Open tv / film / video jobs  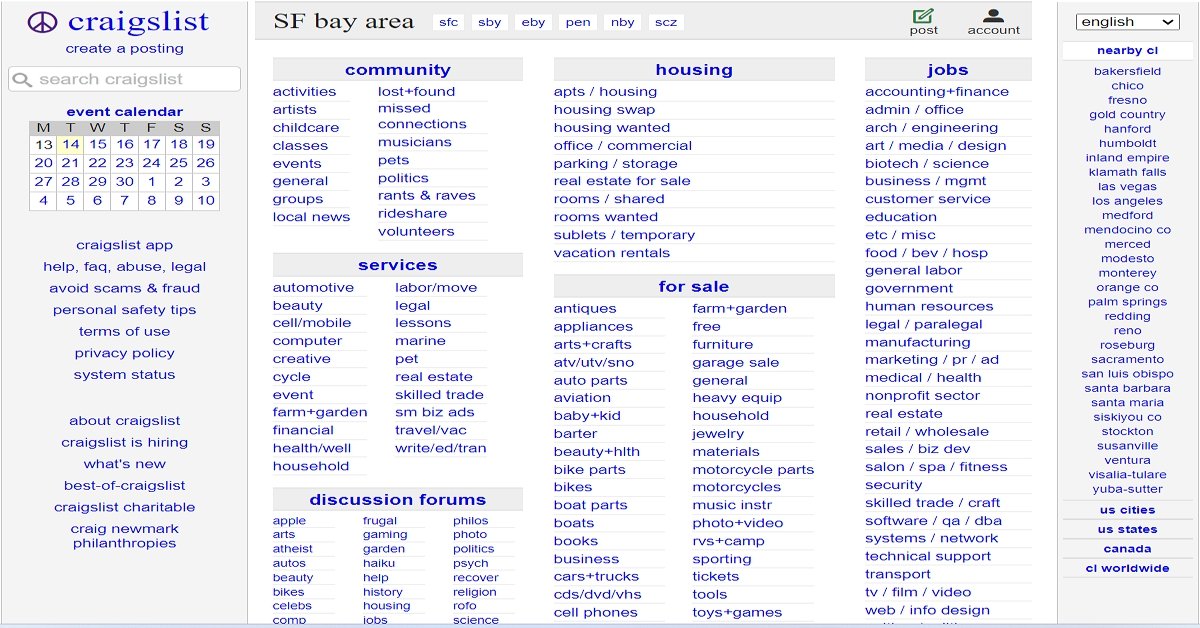(918, 592)
